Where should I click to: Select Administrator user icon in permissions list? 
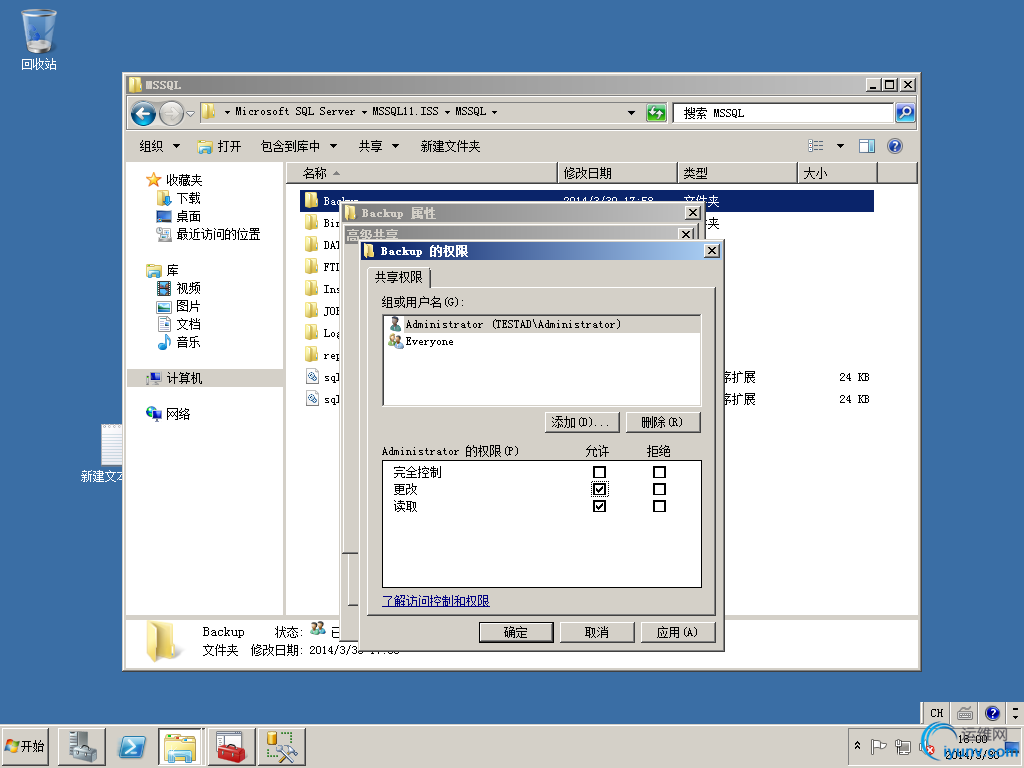pos(395,324)
